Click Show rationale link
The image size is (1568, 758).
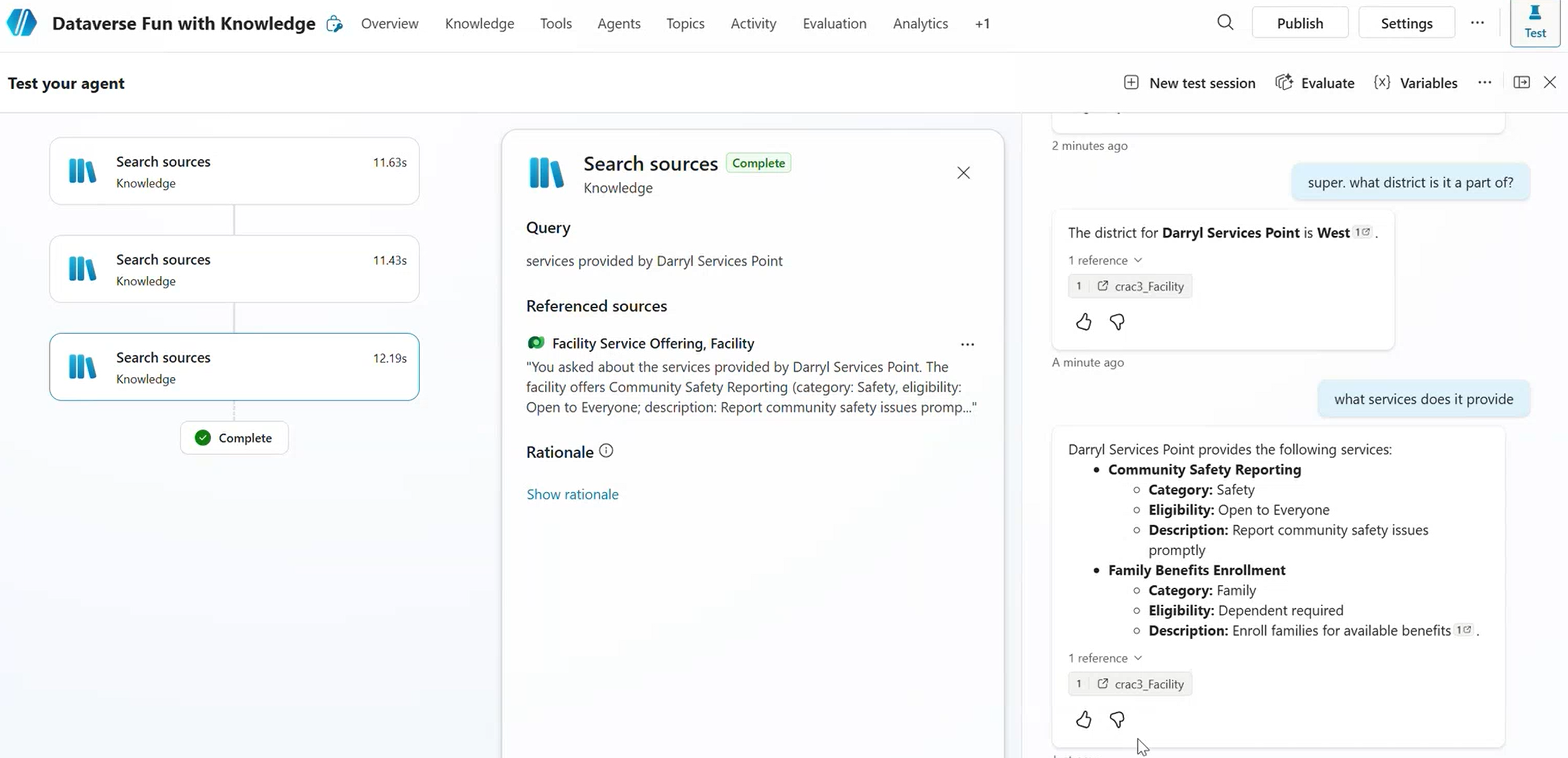coord(572,494)
